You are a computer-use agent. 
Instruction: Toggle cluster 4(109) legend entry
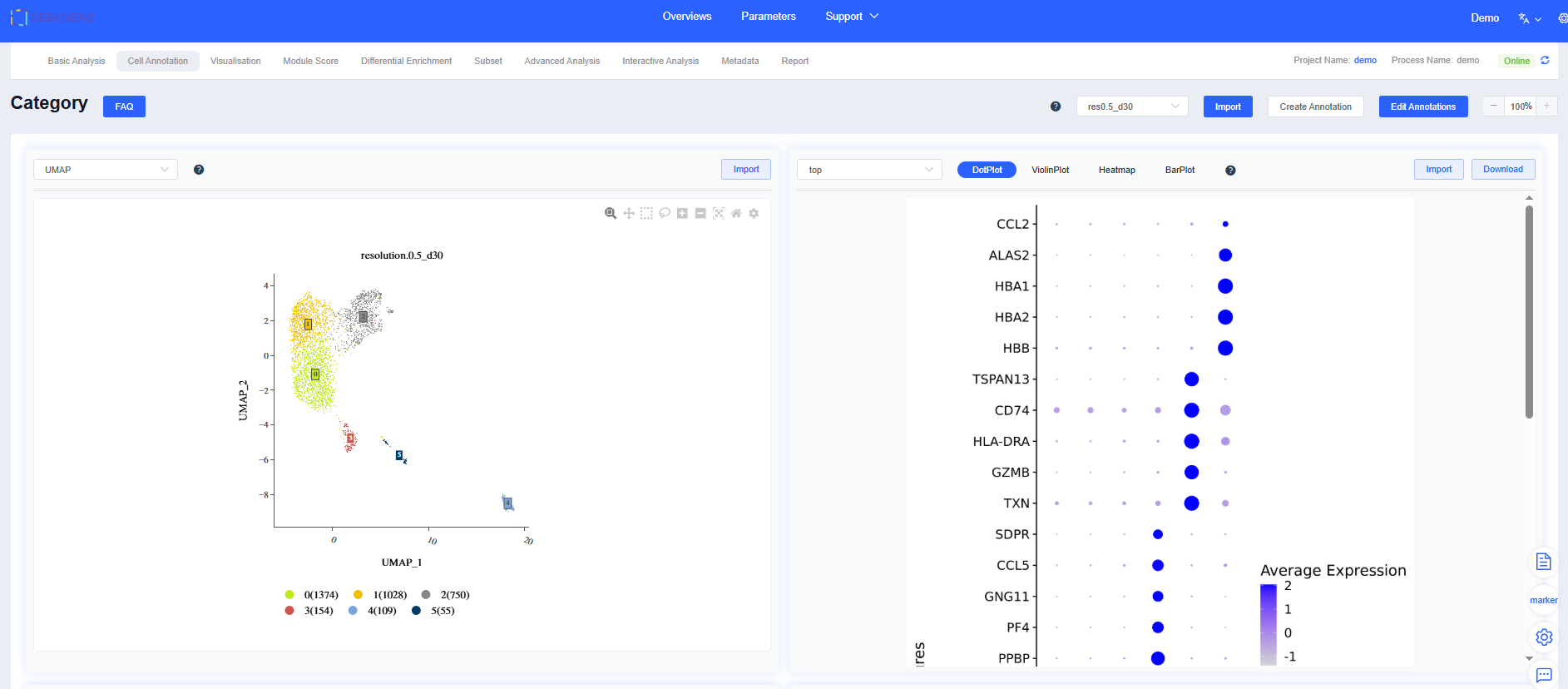coord(373,611)
